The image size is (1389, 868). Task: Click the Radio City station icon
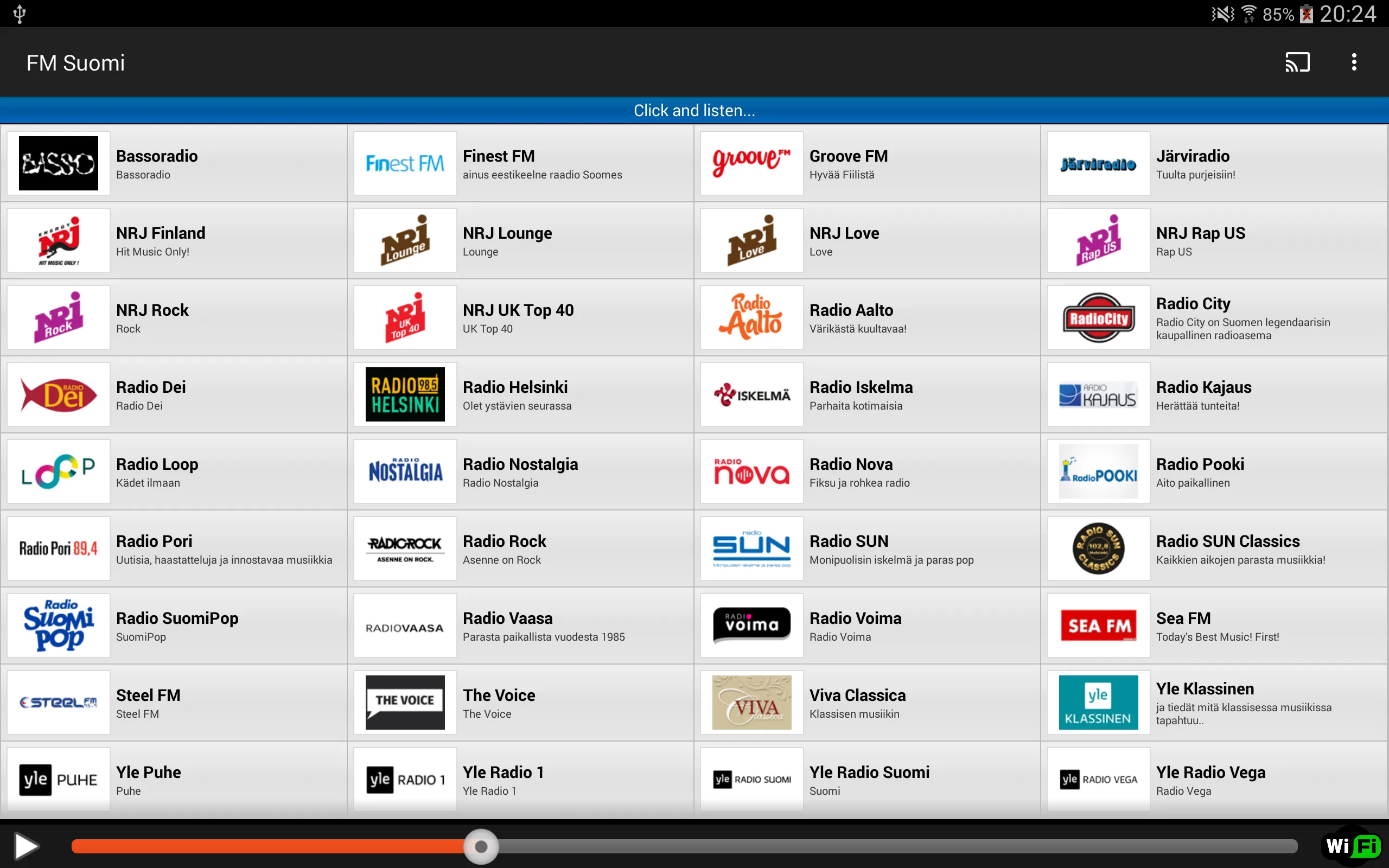[x=1097, y=317]
